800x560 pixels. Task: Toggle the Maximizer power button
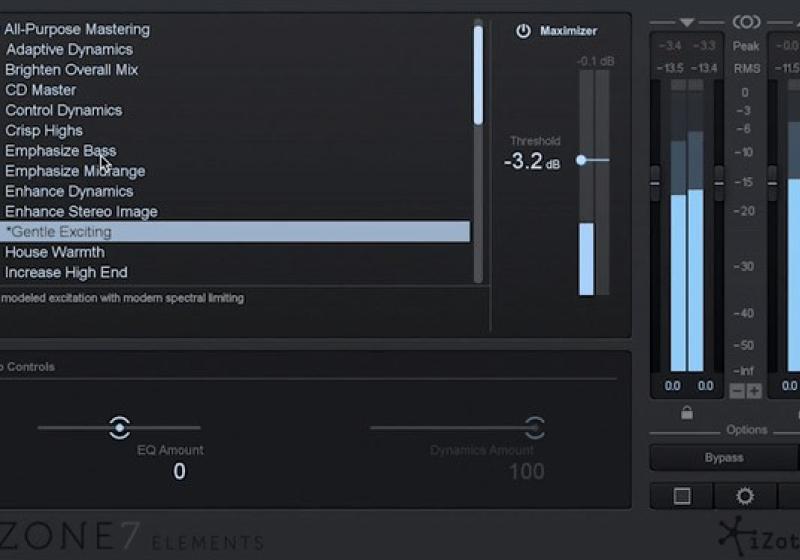[523, 31]
